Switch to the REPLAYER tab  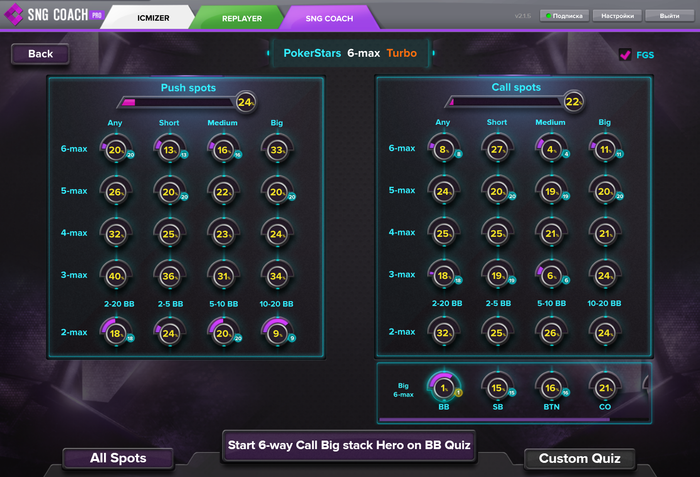coord(242,18)
